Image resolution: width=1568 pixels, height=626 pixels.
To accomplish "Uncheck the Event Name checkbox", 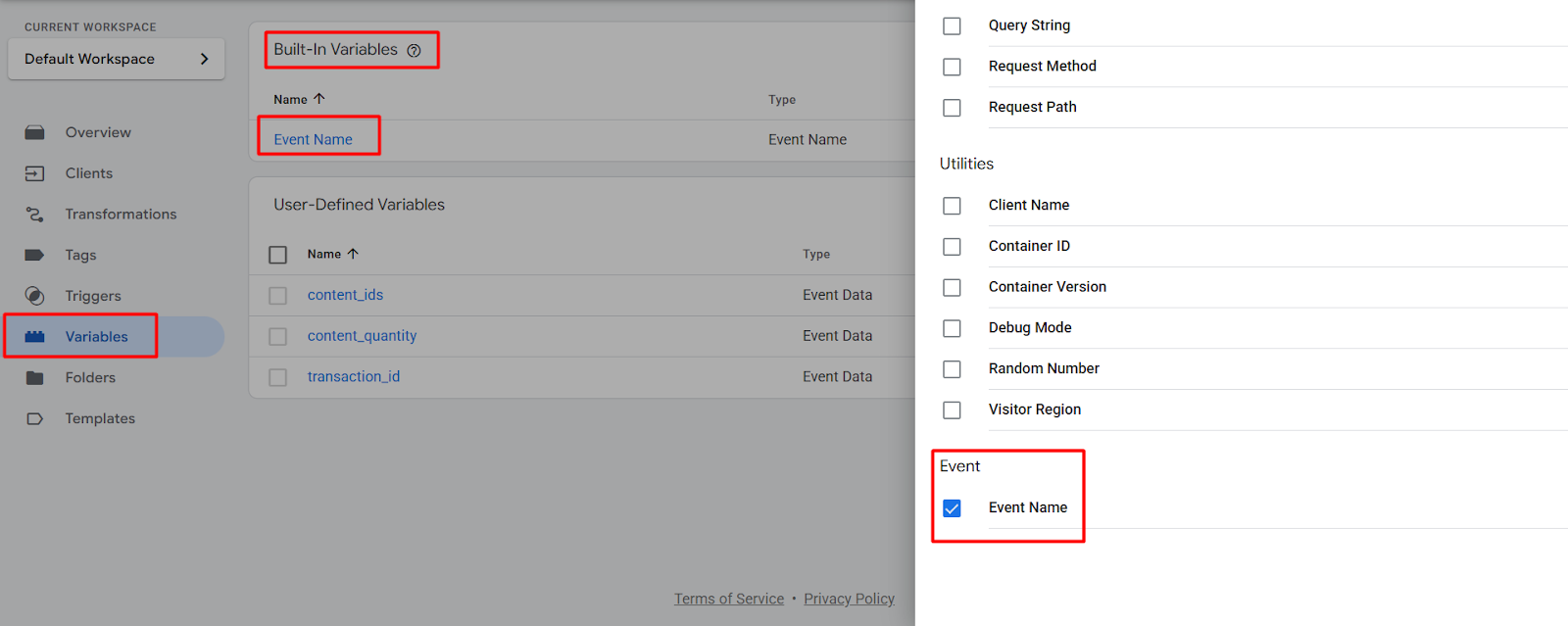I will coord(952,508).
